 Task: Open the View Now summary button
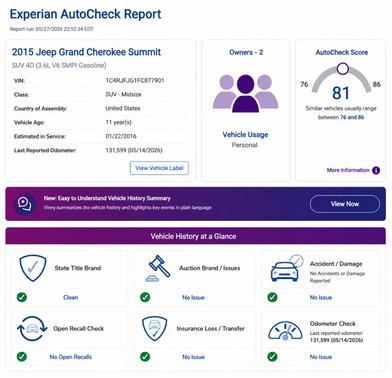[345, 204]
